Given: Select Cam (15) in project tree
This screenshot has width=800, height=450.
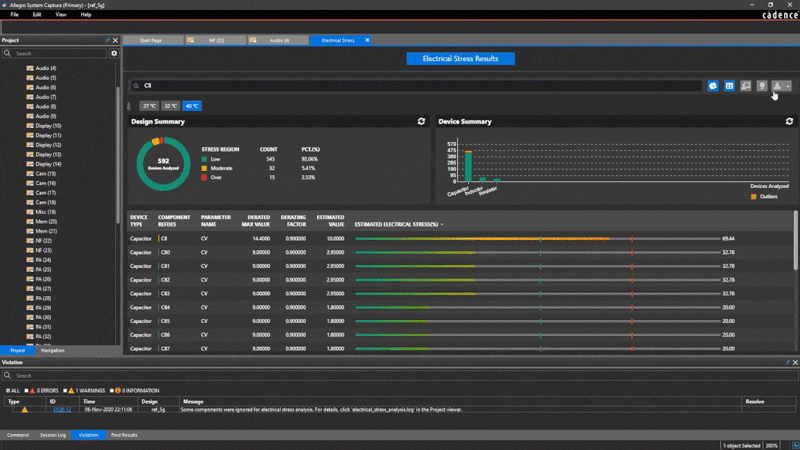Looking at the screenshot, I should tap(45, 173).
